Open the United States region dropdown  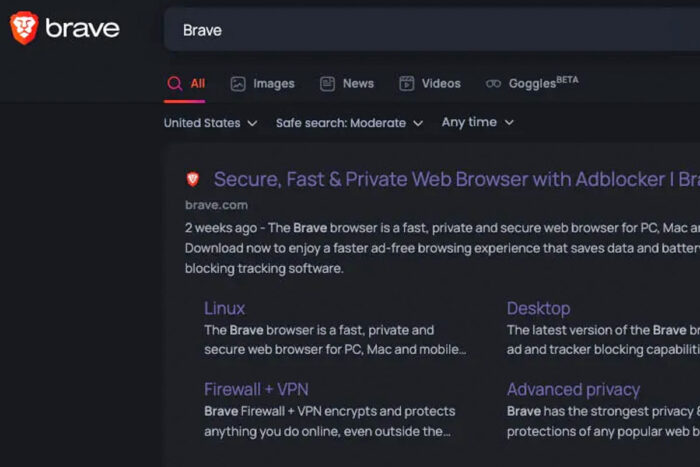pos(210,123)
